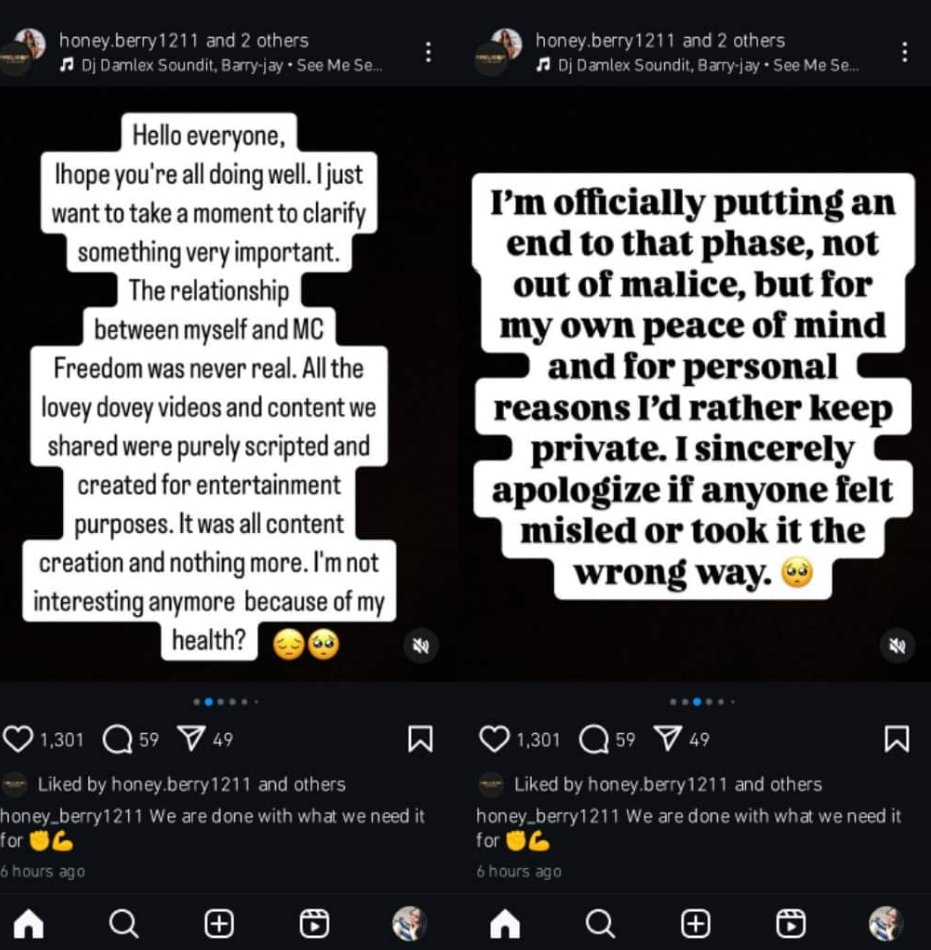Open Search tab in left navigation bar
931x950 pixels.
point(123,923)
